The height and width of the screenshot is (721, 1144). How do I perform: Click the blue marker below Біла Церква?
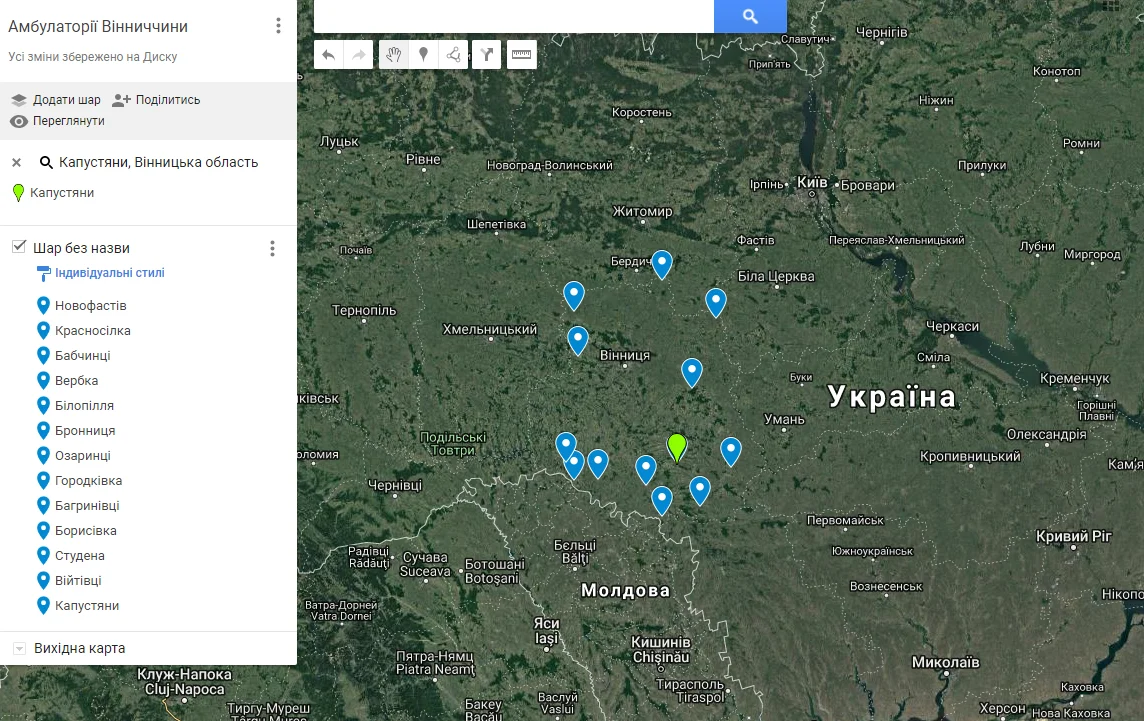716,302
